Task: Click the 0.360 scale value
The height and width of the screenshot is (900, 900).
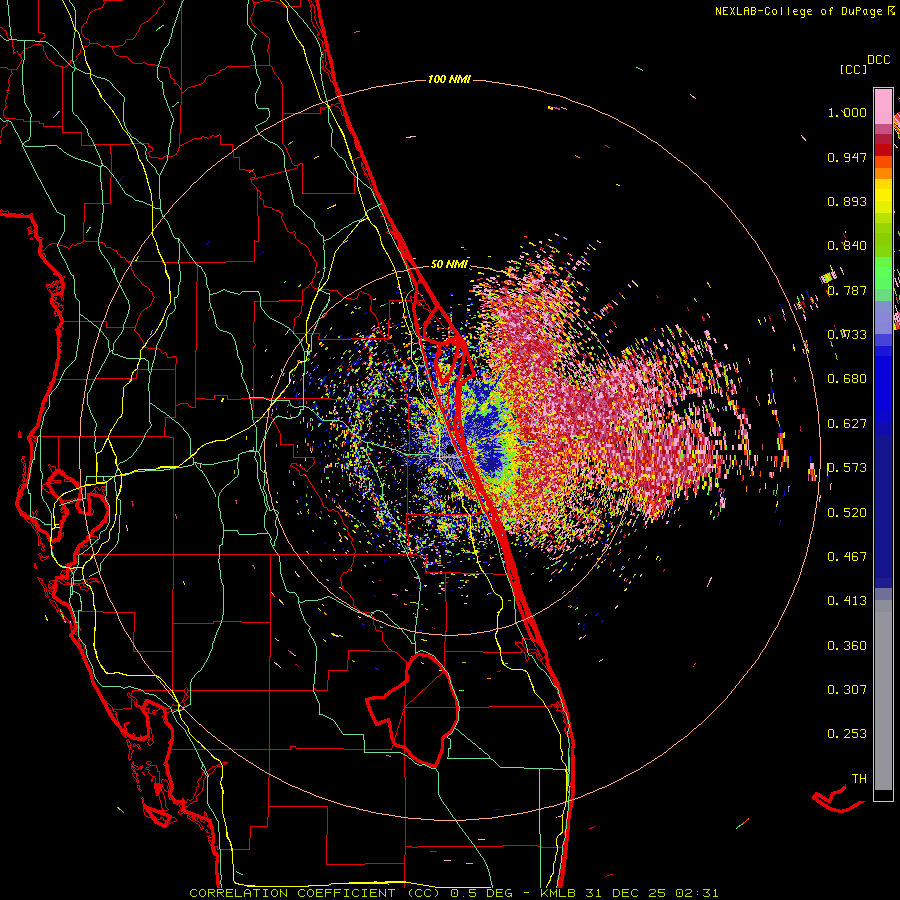Action: (x=847, y=646)
